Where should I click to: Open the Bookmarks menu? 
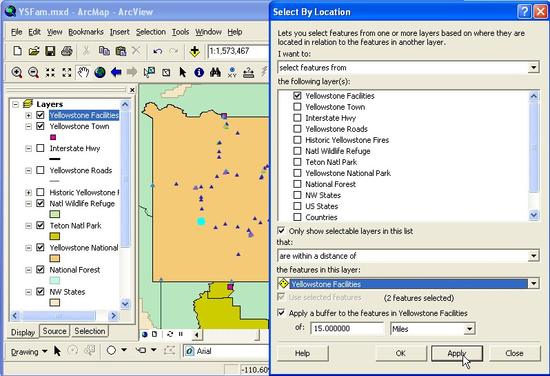point(86,32)
